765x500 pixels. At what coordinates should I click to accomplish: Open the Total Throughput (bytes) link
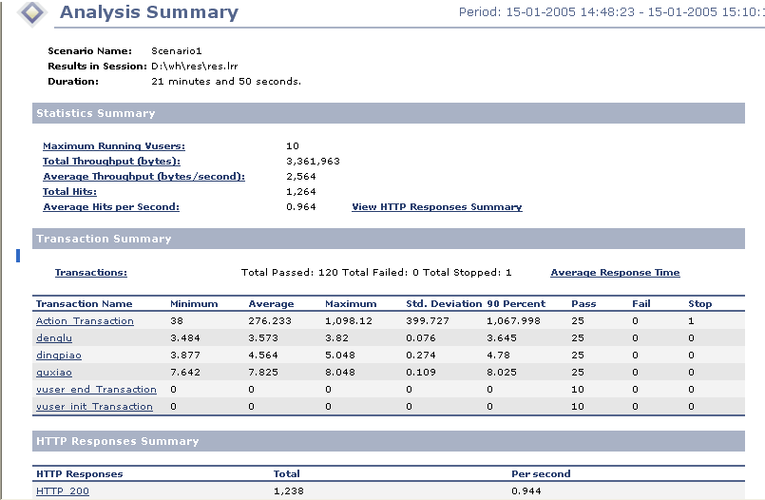coord(111,161)
